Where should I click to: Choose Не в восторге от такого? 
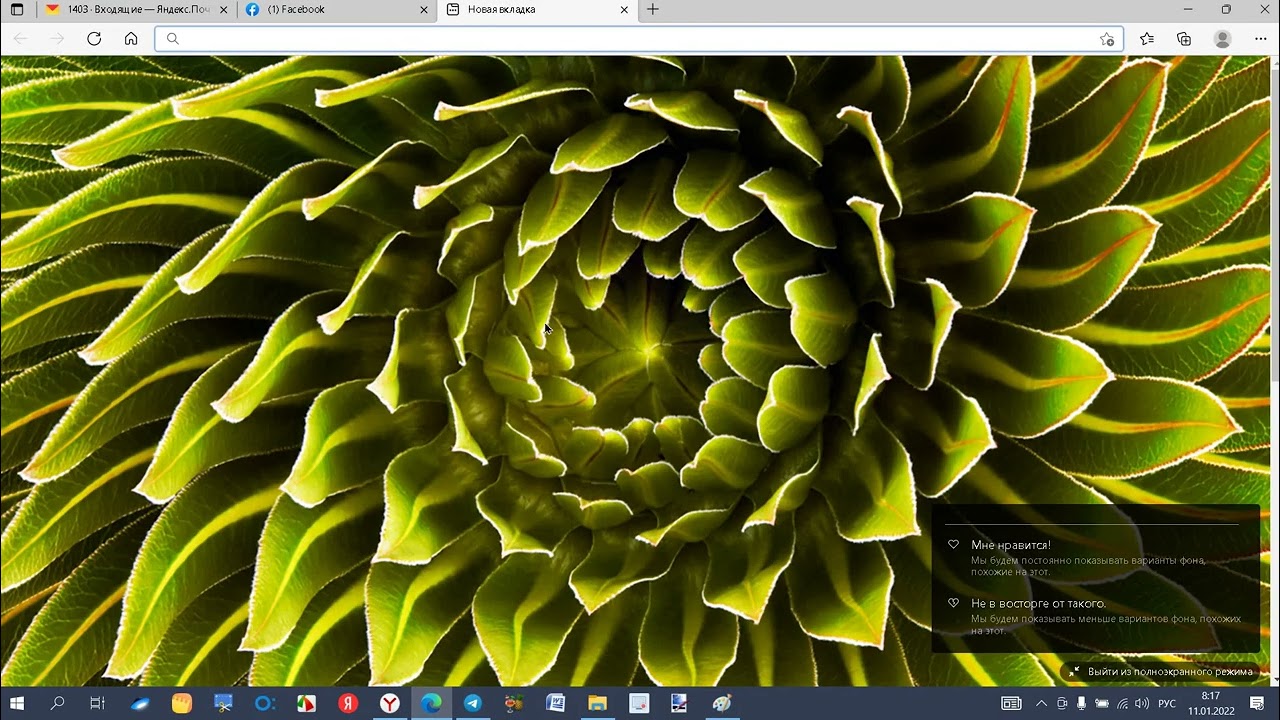[1038, 604]
